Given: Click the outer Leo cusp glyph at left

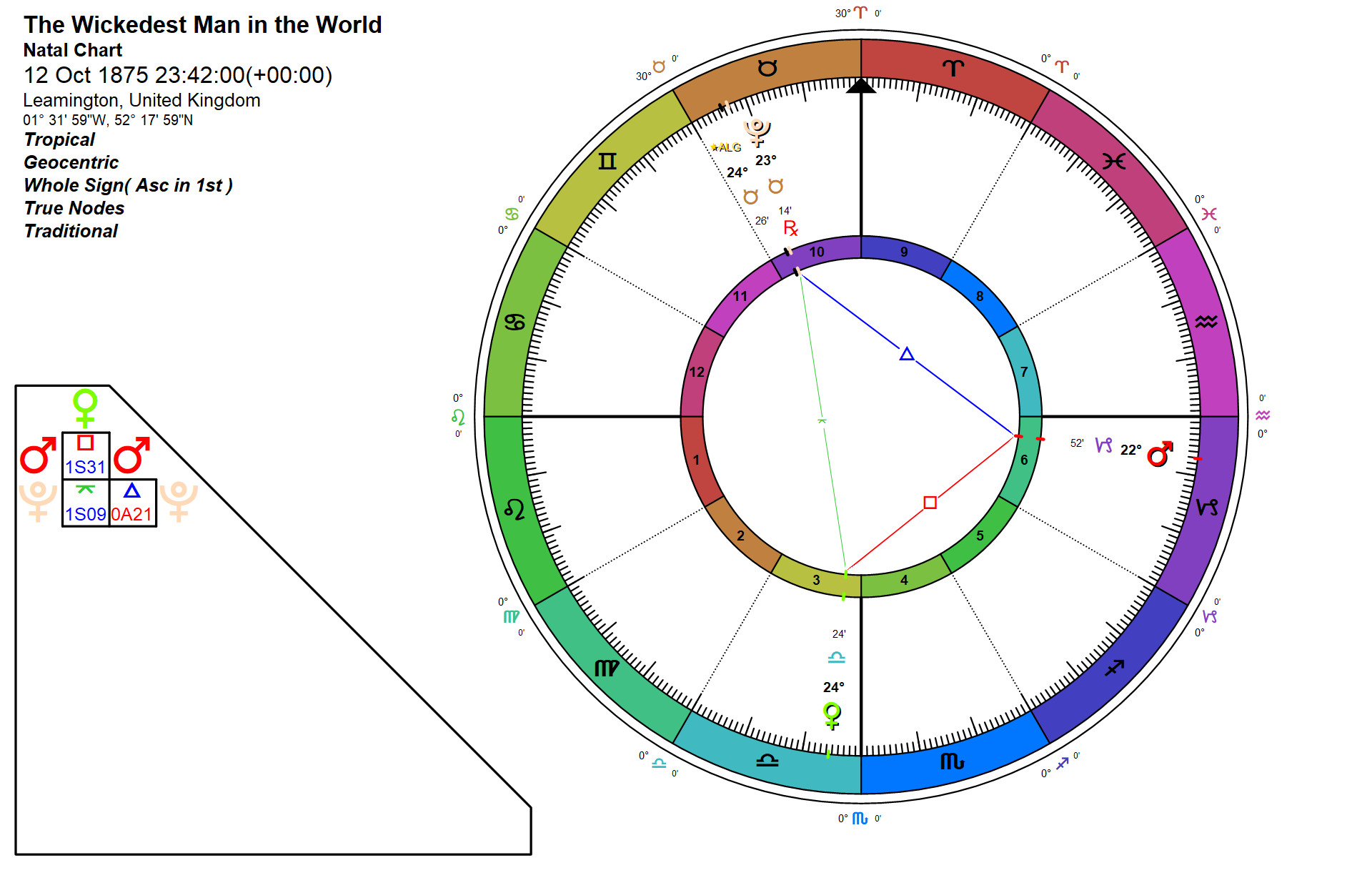Looking at the screenshot, I should 458,417.
